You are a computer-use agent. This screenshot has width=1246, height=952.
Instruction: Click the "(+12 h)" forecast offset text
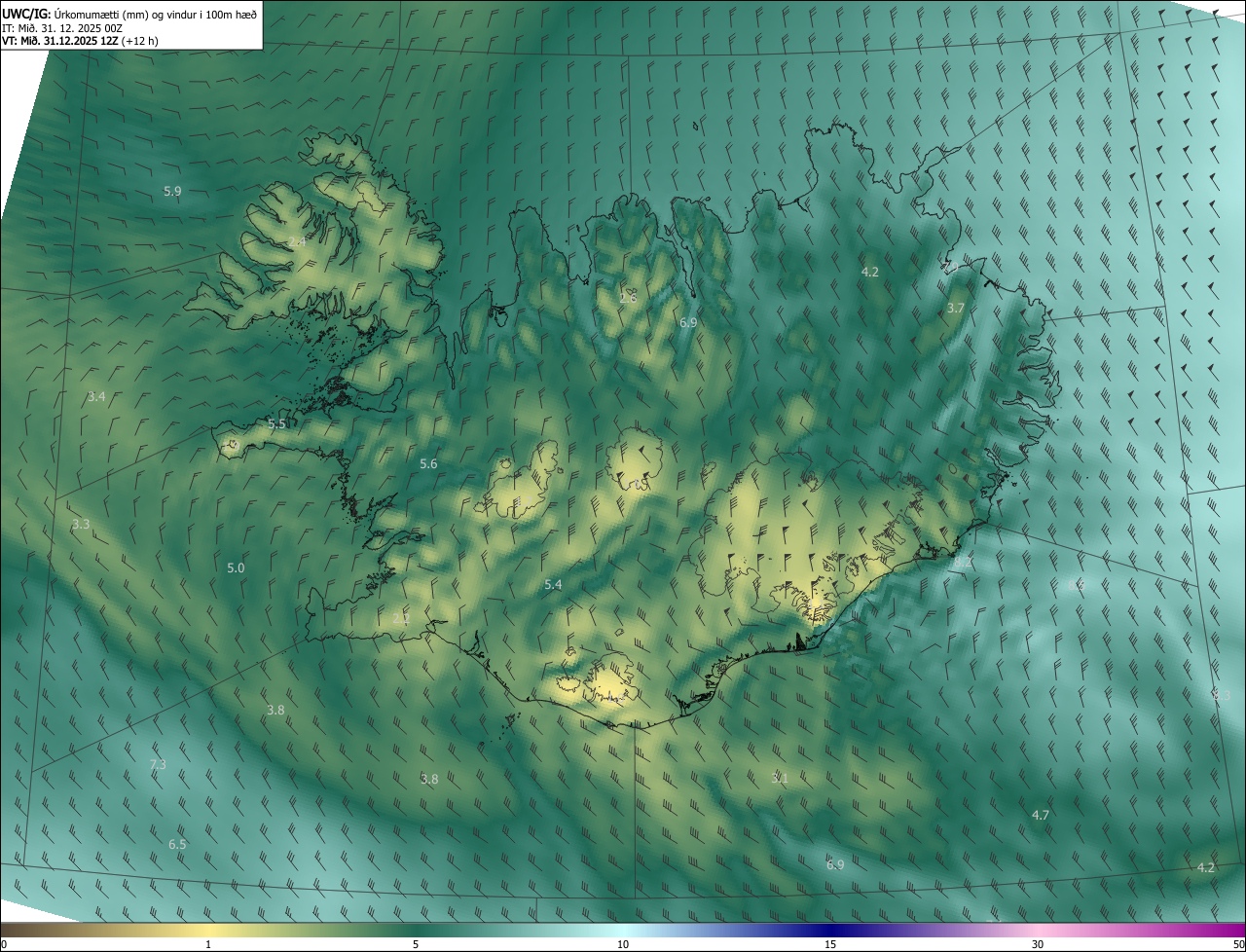point(140,41)
